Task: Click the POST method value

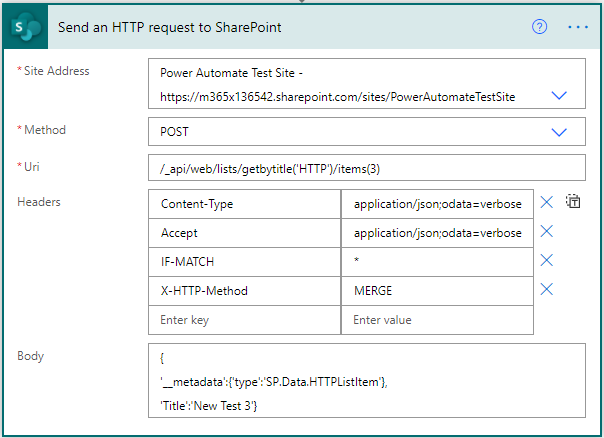Action: pos(174,132)
